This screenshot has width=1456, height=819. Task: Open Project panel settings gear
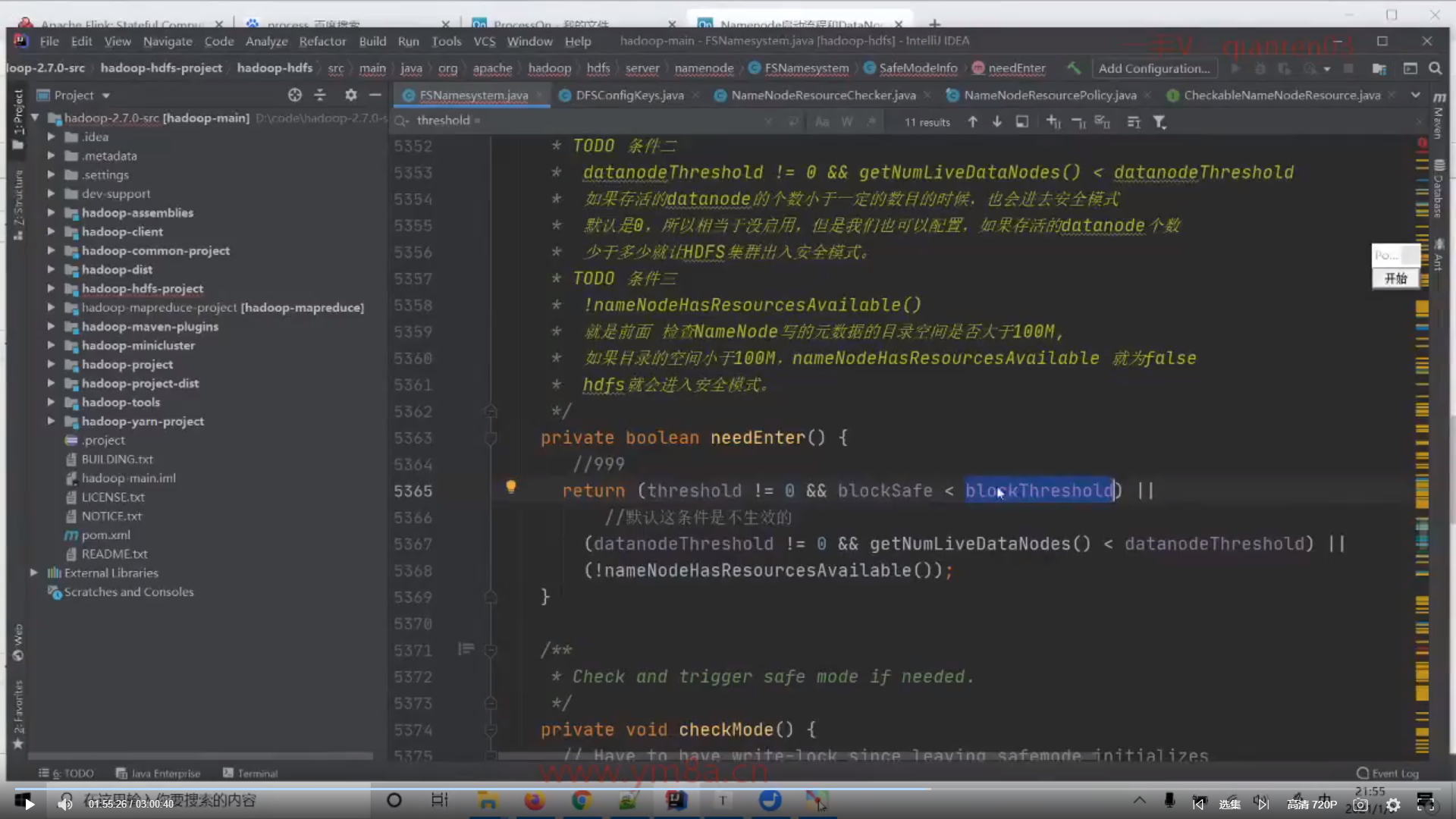click(x=350, y=95)
